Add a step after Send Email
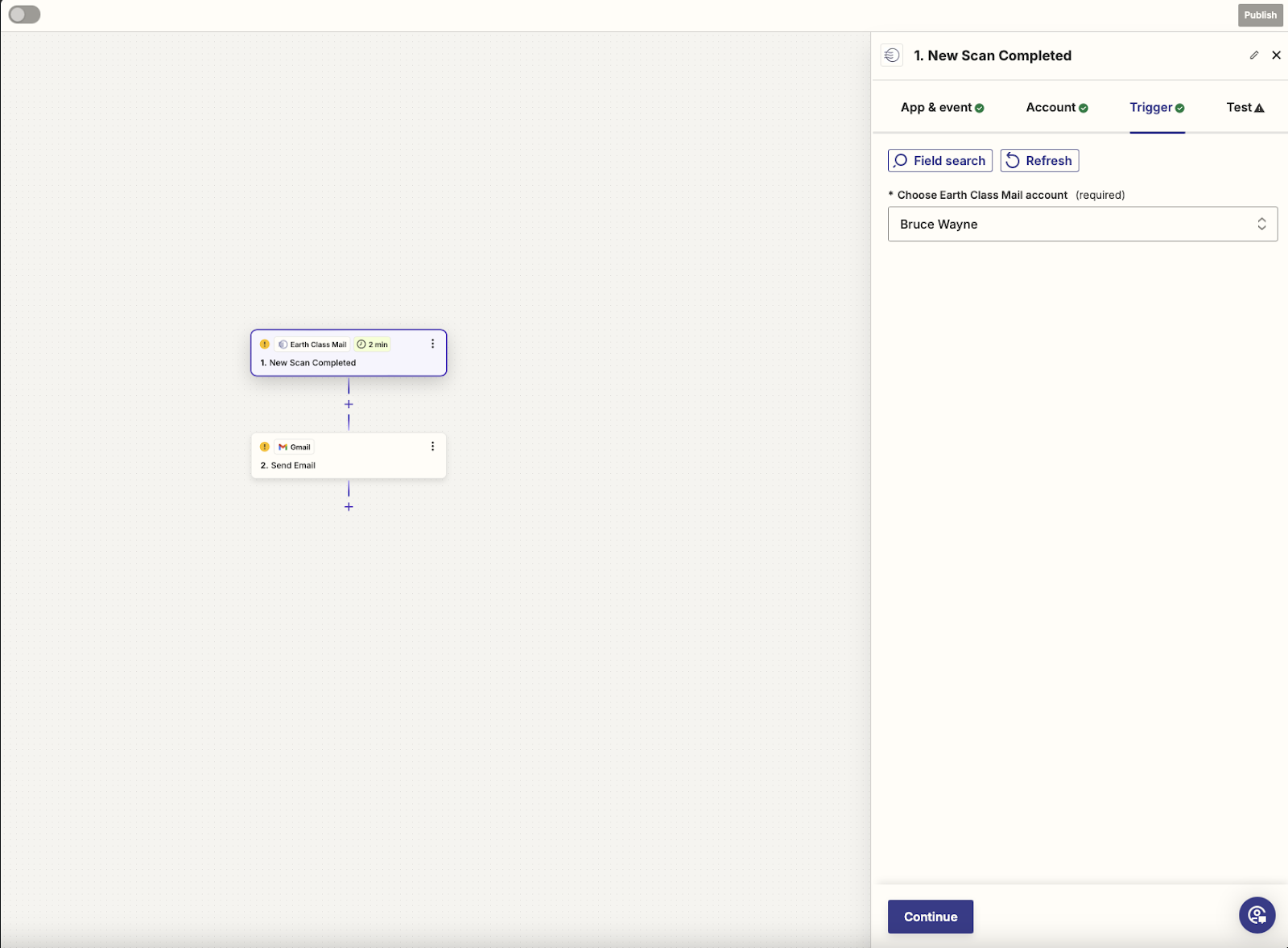Screen dimensions: 1288x948 (x=349, y=507)
